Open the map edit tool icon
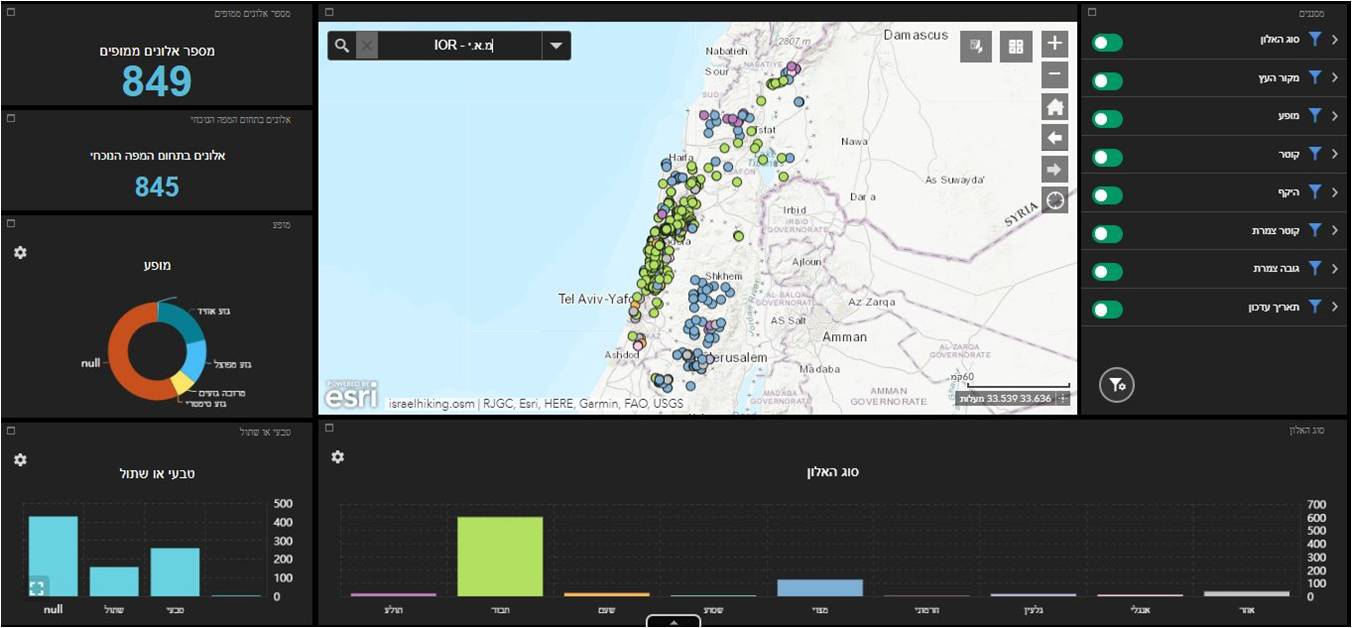 coord(975,47)
